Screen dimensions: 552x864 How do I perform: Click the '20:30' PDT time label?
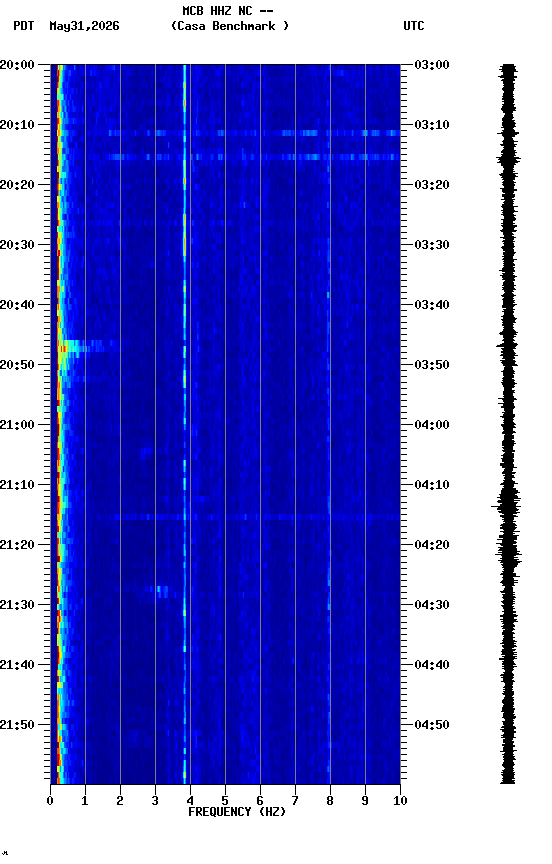17,245
